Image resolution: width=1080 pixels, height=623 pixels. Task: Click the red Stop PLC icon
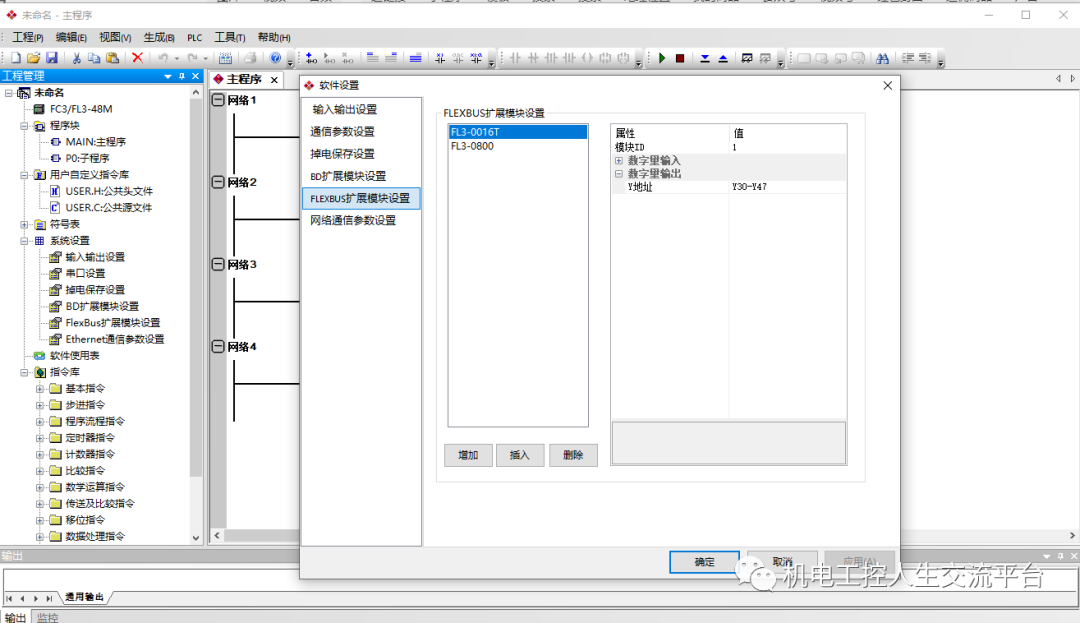680,59
